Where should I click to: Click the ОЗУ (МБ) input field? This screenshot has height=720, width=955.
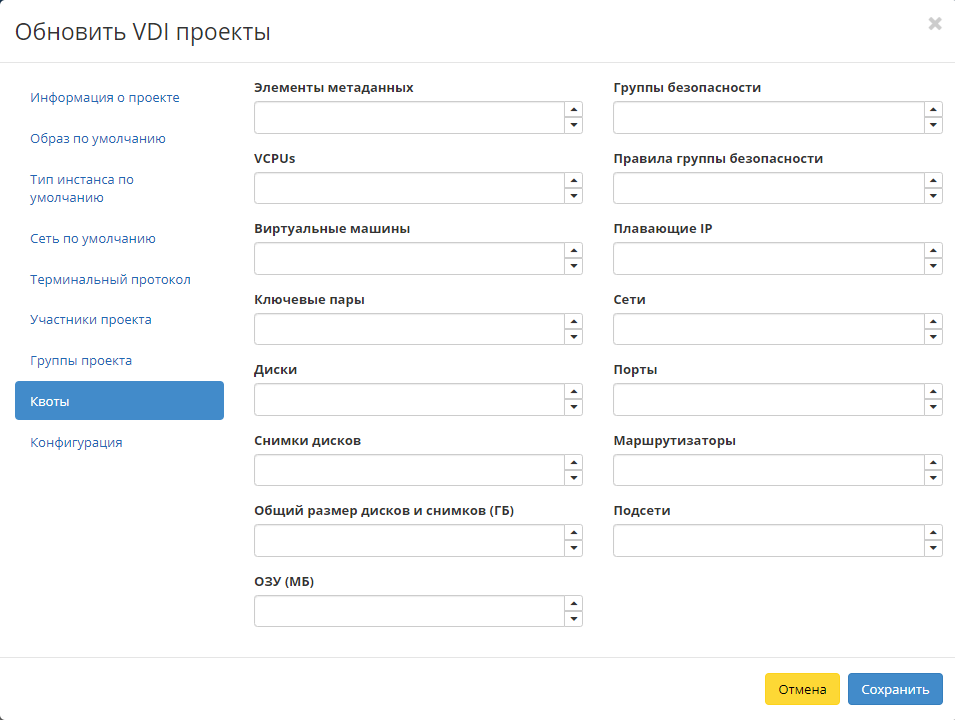(x=410, y=611)
